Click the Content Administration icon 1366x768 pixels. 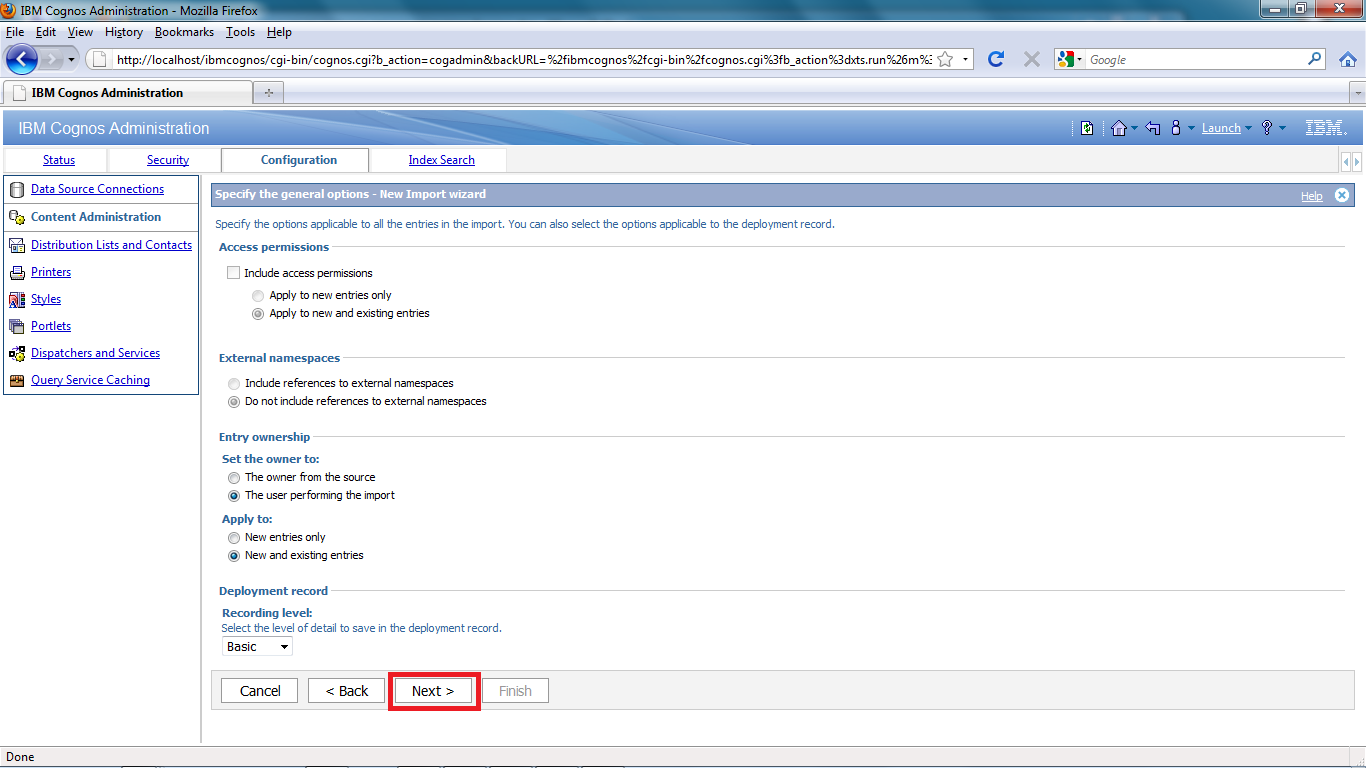click(16, 217)
